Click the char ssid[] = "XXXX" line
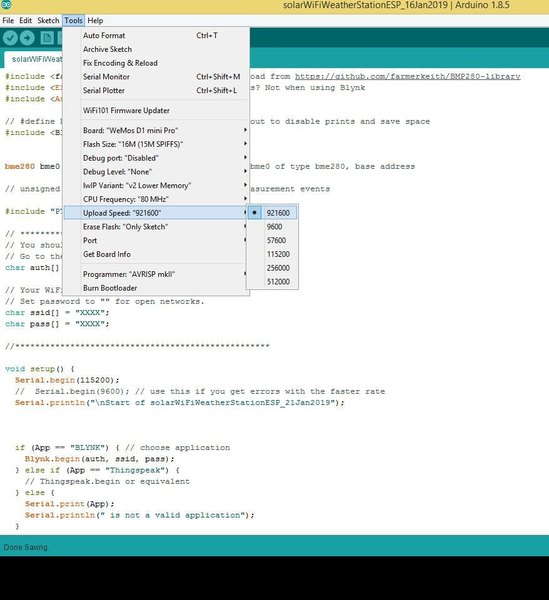Viewport: 549px width, 600px height. click(57, 313)
